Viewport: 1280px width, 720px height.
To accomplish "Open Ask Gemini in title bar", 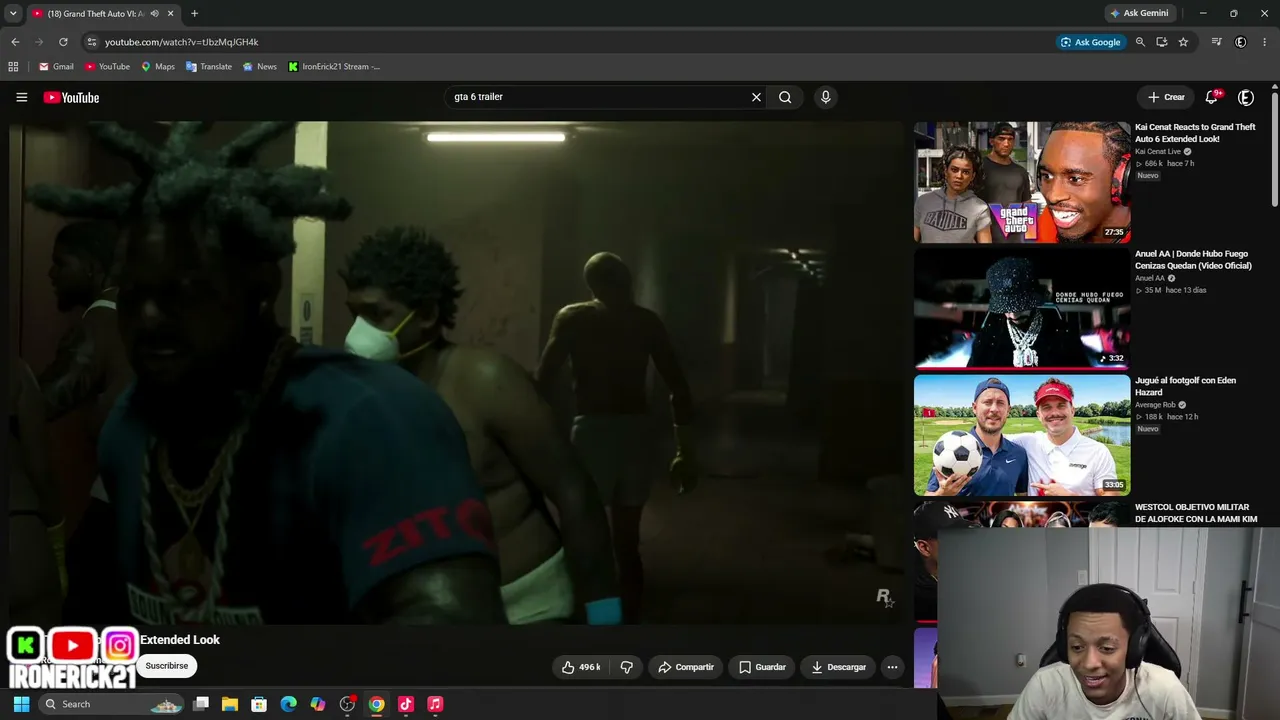I will (x=1139, y=13).
